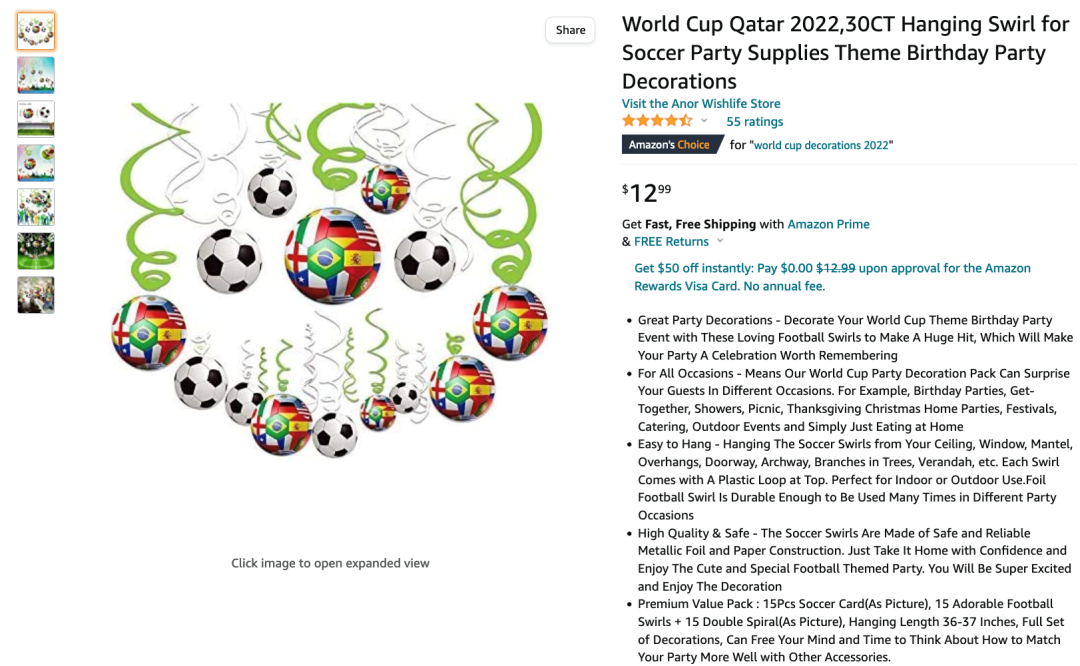This screenshot has height=666, width=1080.
Task: Open the Amazon Rewards Visa Card offer
Action: (x=832, y=277)
